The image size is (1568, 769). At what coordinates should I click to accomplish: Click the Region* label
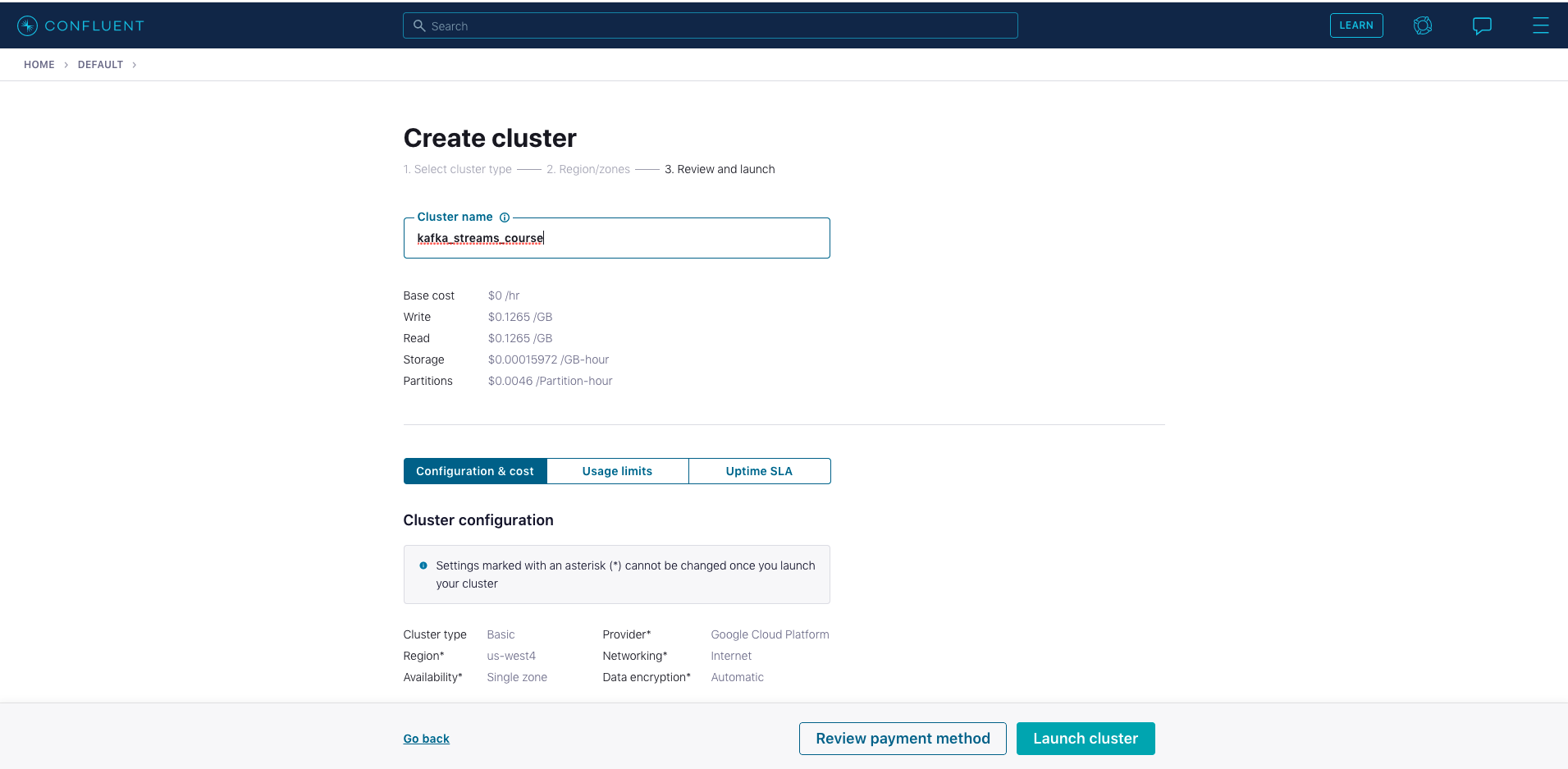tap(423, 656)
